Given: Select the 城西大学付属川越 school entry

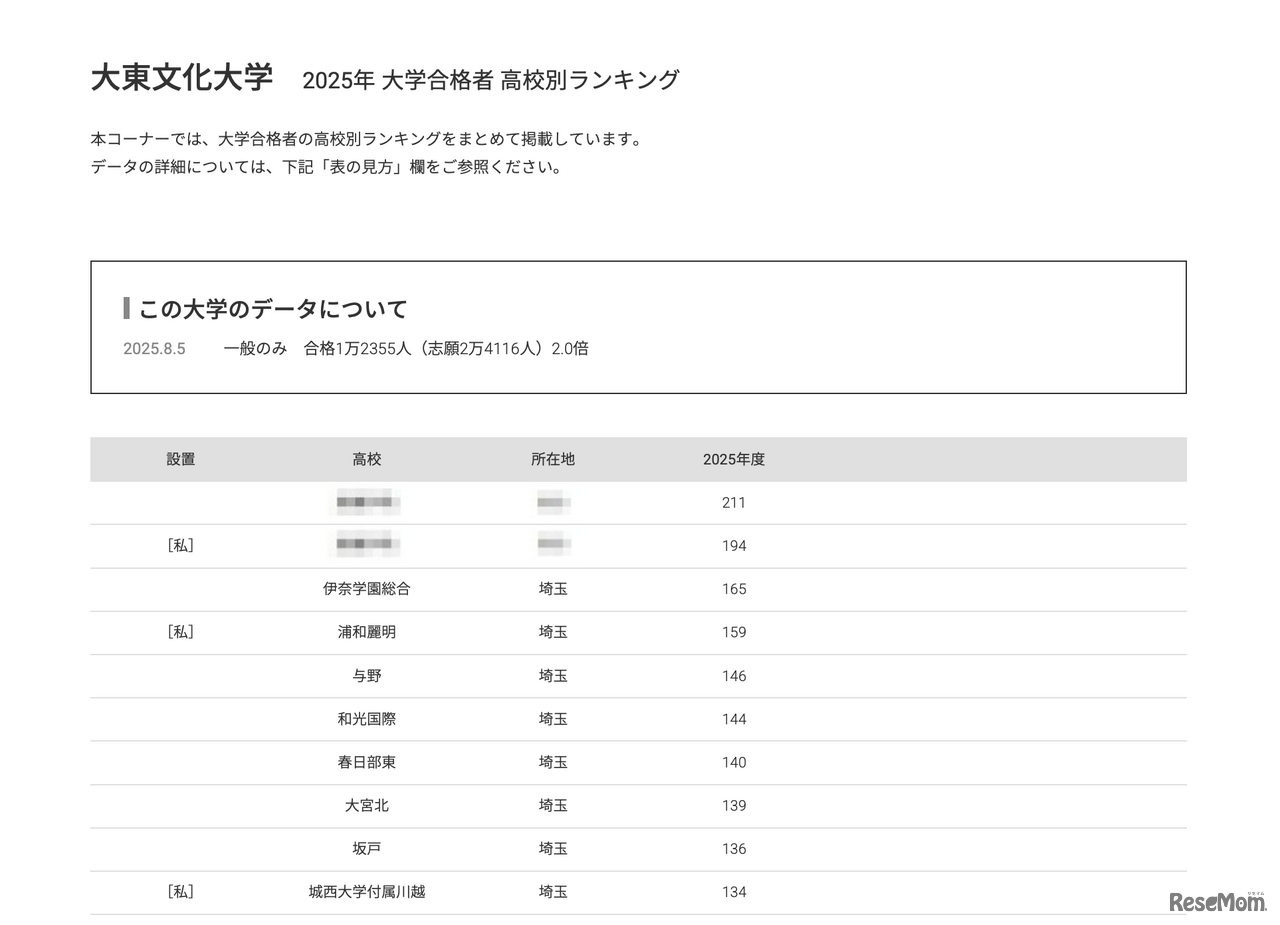Looking at the screenshot, I should point(367,892).
